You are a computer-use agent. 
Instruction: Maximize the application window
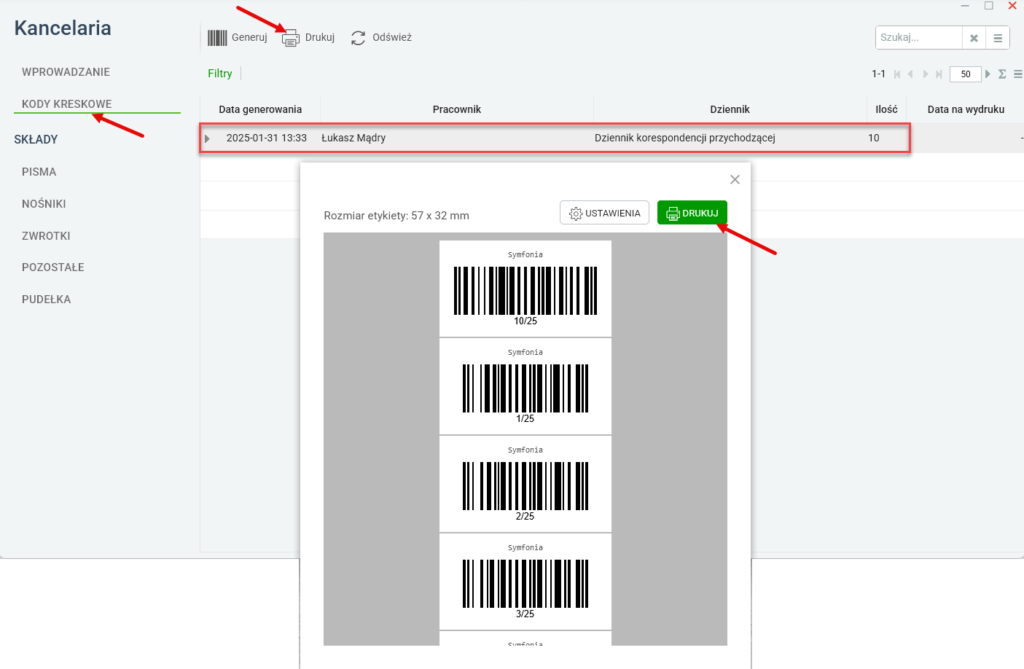tap(989, 6)
